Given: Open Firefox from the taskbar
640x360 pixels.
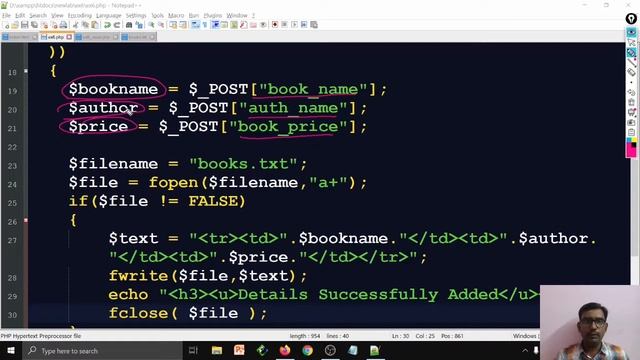Looking at the screenshot, I should coord(284,351).
